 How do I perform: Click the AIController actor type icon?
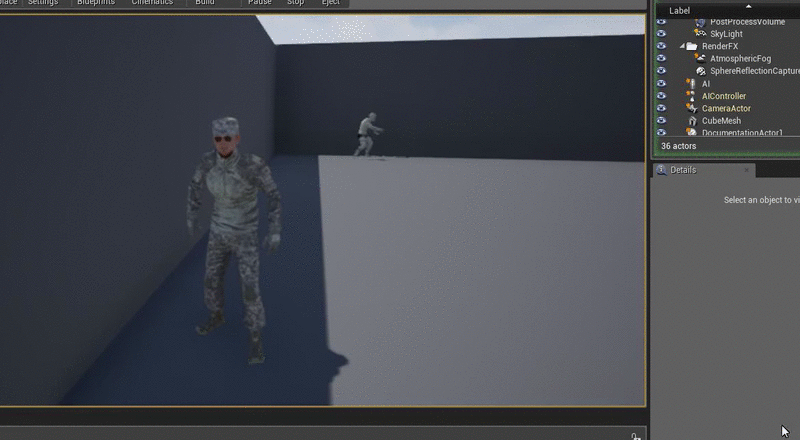click(x=691, y=95)
